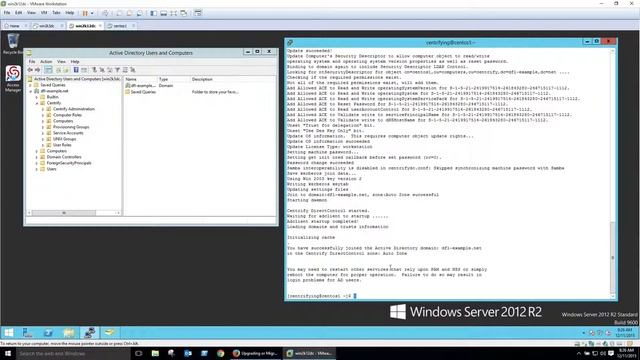Select Users container in tree

[x=51, y=169]
